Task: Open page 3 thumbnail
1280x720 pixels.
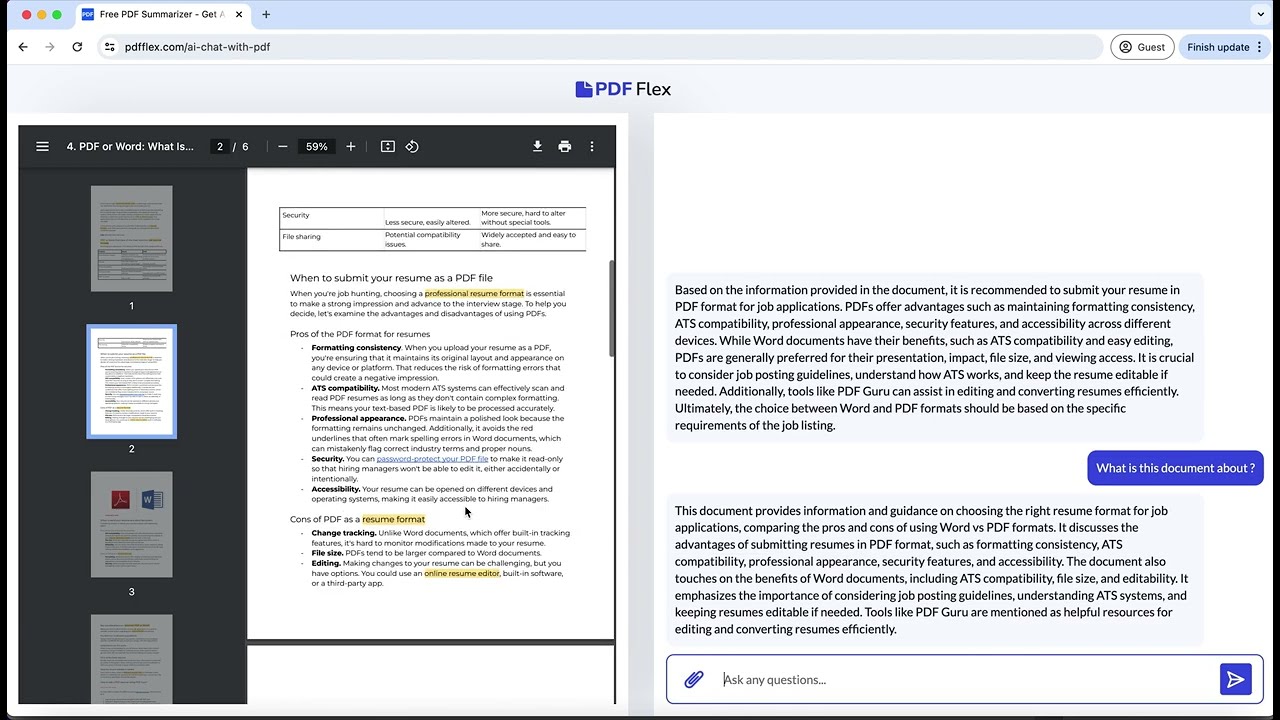Action: [x=131, y=524]
